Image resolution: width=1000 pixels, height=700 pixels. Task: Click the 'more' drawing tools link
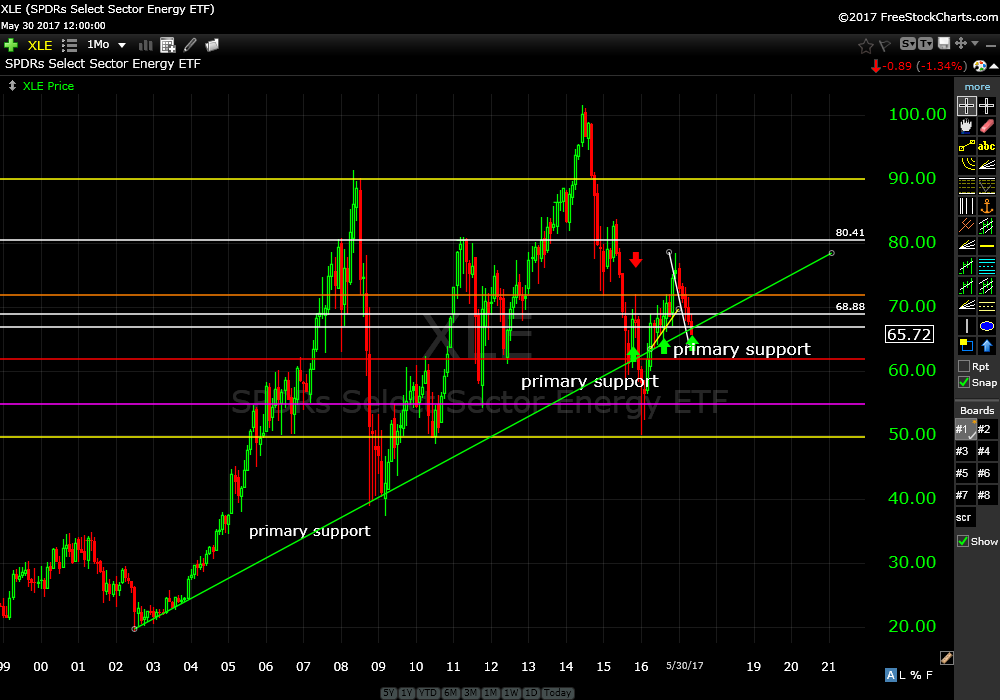977,87
